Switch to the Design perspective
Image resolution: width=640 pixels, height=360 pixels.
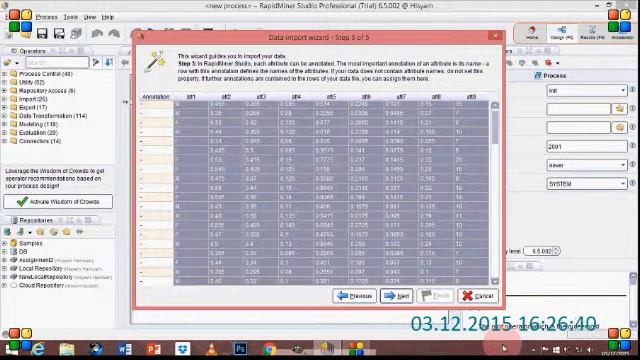coord(562,33)
